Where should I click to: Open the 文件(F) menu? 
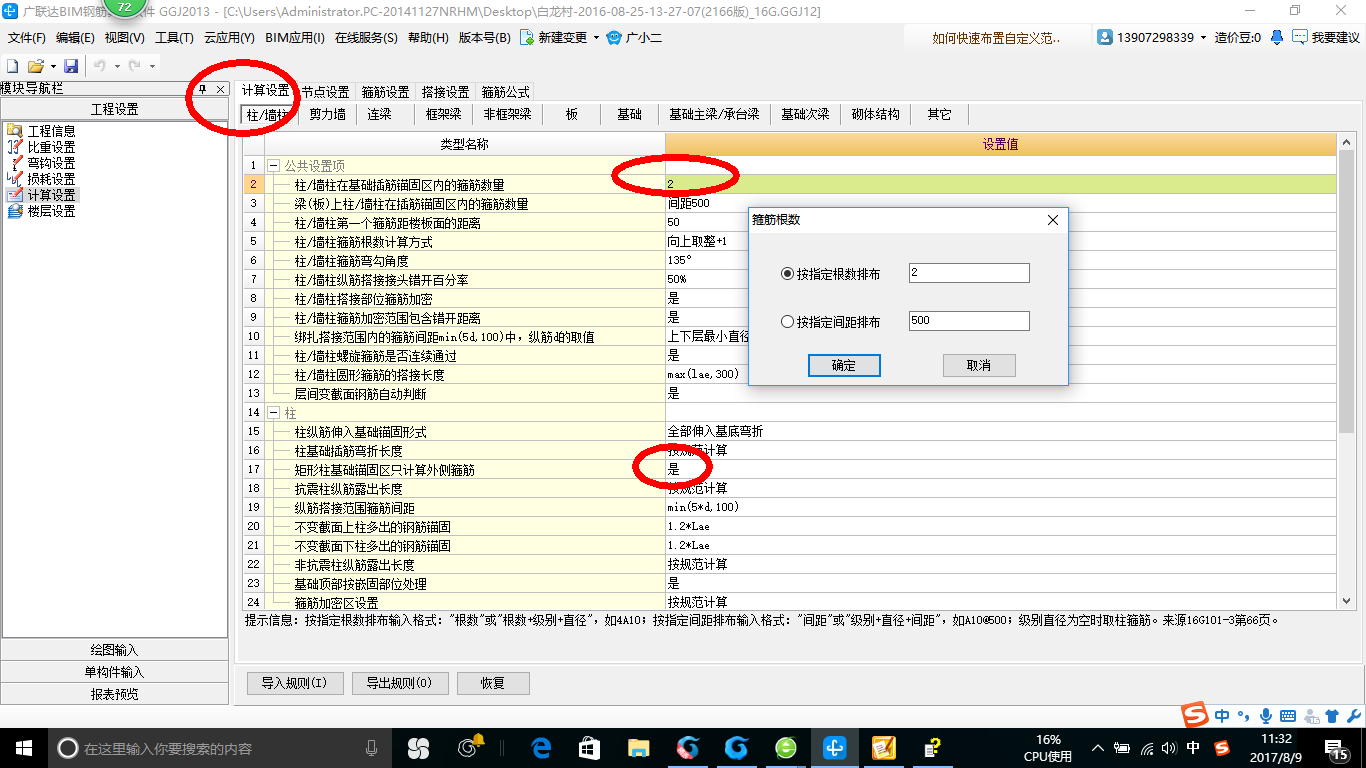[27, 38]
